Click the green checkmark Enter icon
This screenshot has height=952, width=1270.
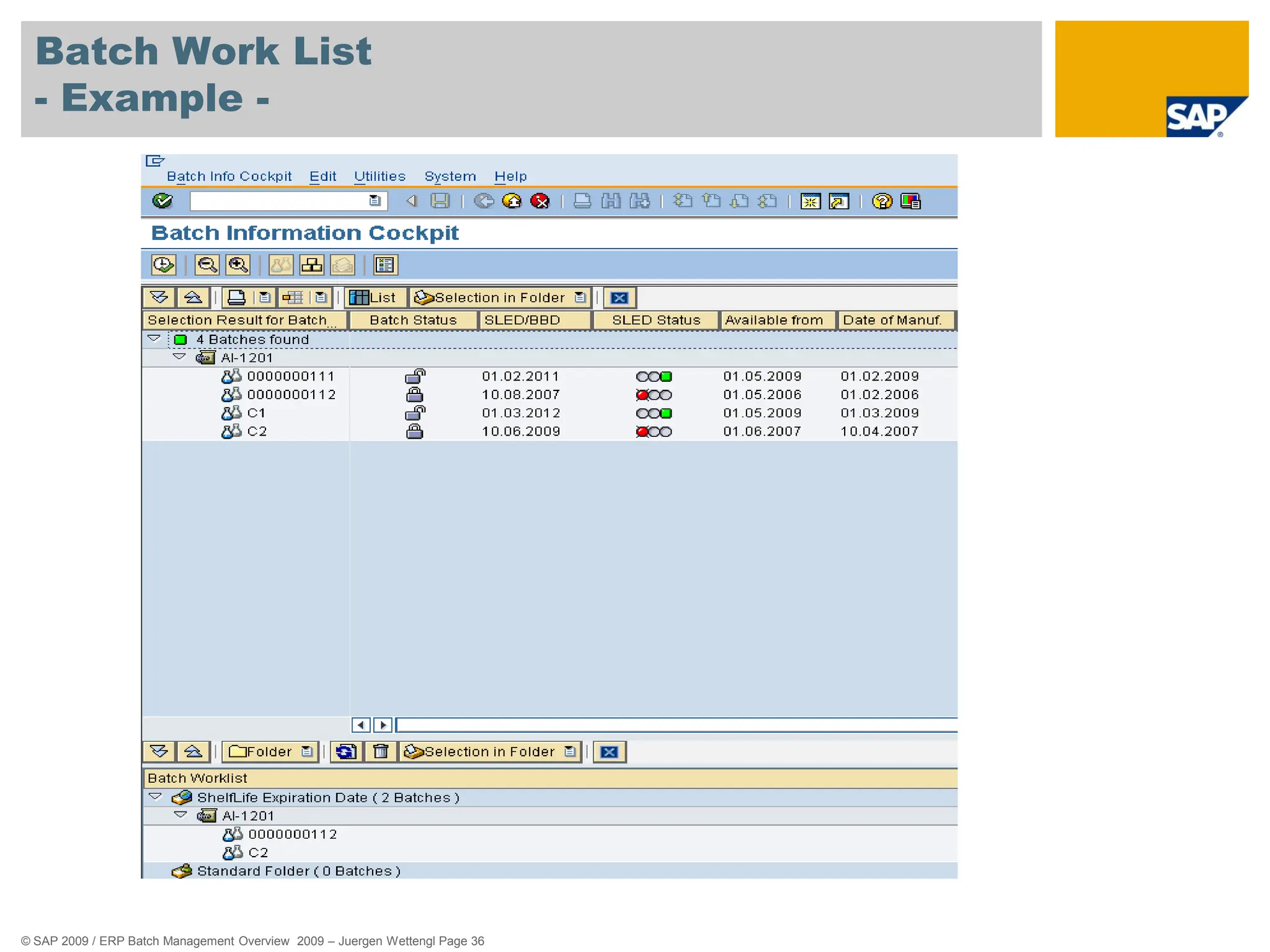(x=162, y=201)
